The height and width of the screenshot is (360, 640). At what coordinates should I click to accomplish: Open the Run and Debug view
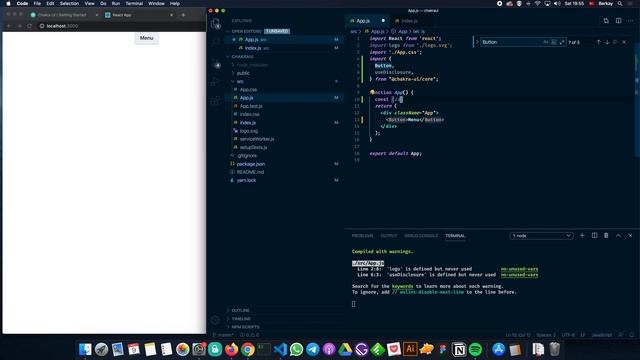point(216,82)
